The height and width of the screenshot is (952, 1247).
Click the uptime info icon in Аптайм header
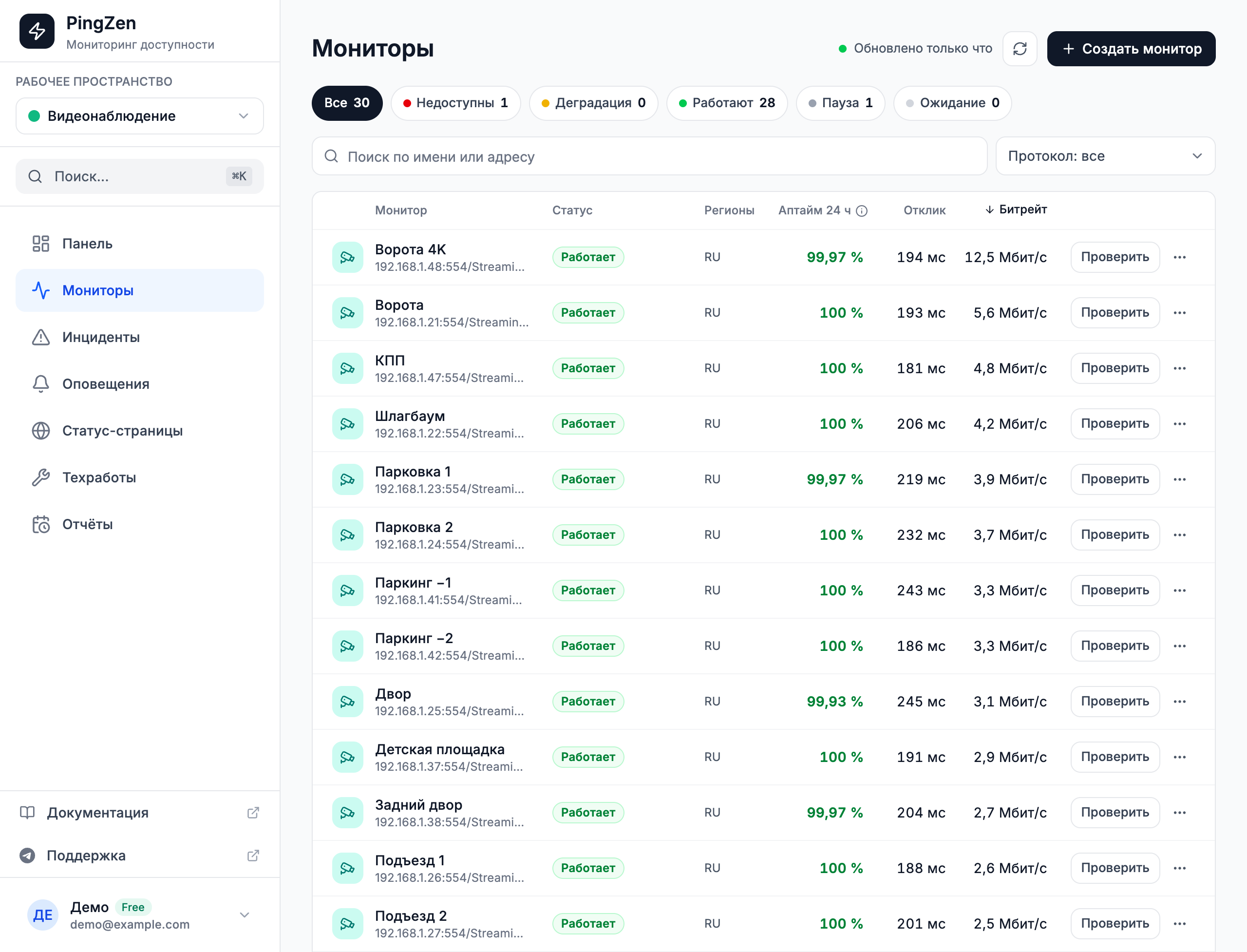(x=862, y=211)
